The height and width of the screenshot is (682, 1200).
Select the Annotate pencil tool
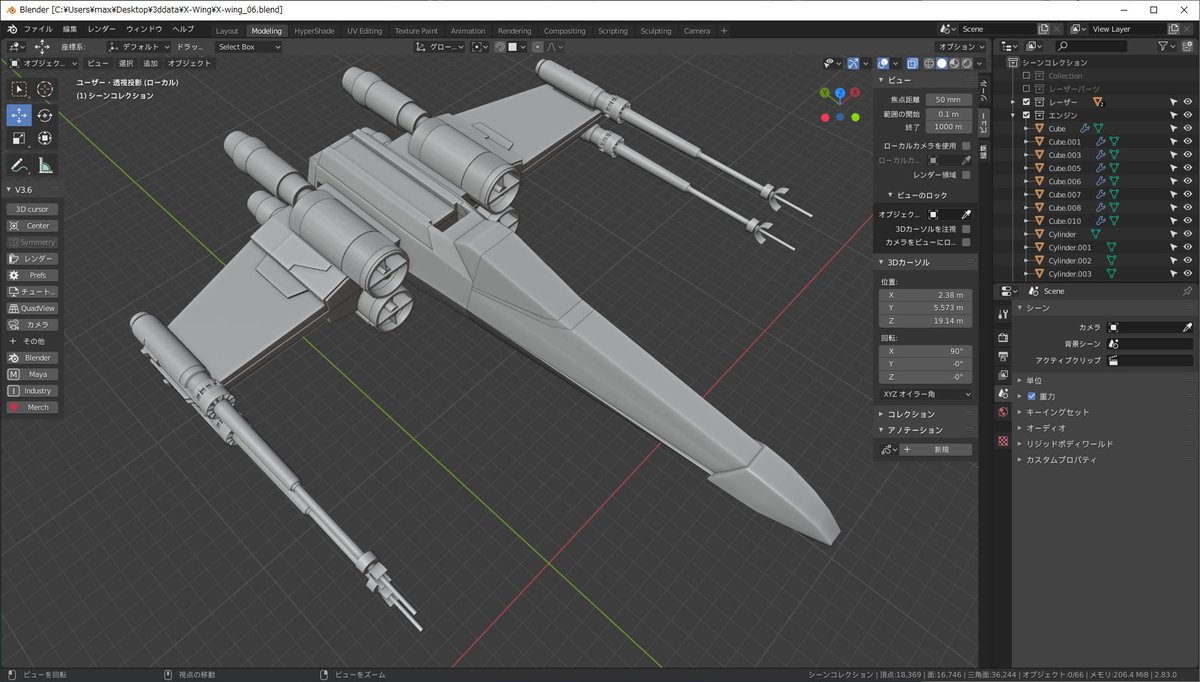coord(19,165)
